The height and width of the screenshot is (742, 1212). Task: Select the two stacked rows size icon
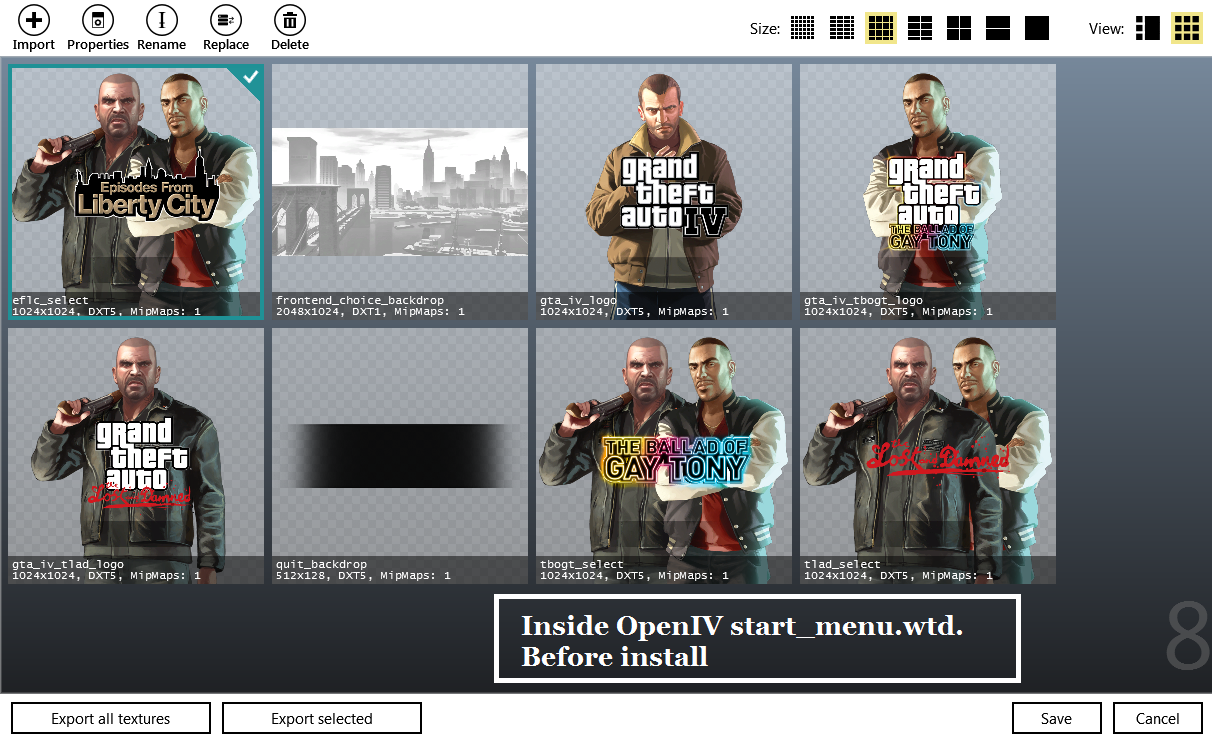click(998, 28)
